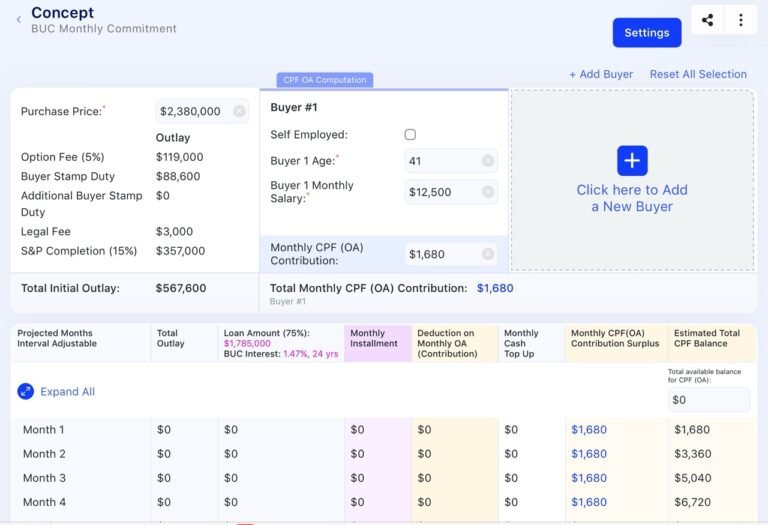
Task: Edit the Monthly CPF (OA) Contribution input $1,680
Action: pyautogui.click(x=451, y=254)
